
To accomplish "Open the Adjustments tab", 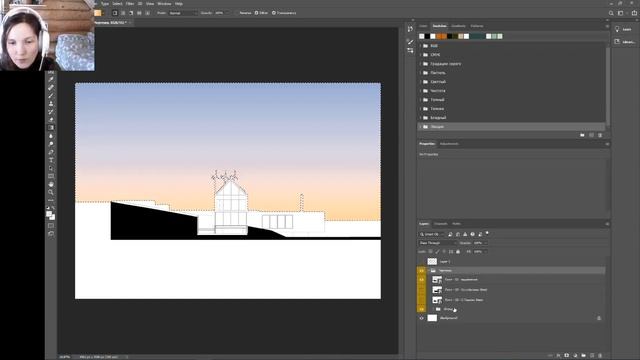I will (449, 144).
